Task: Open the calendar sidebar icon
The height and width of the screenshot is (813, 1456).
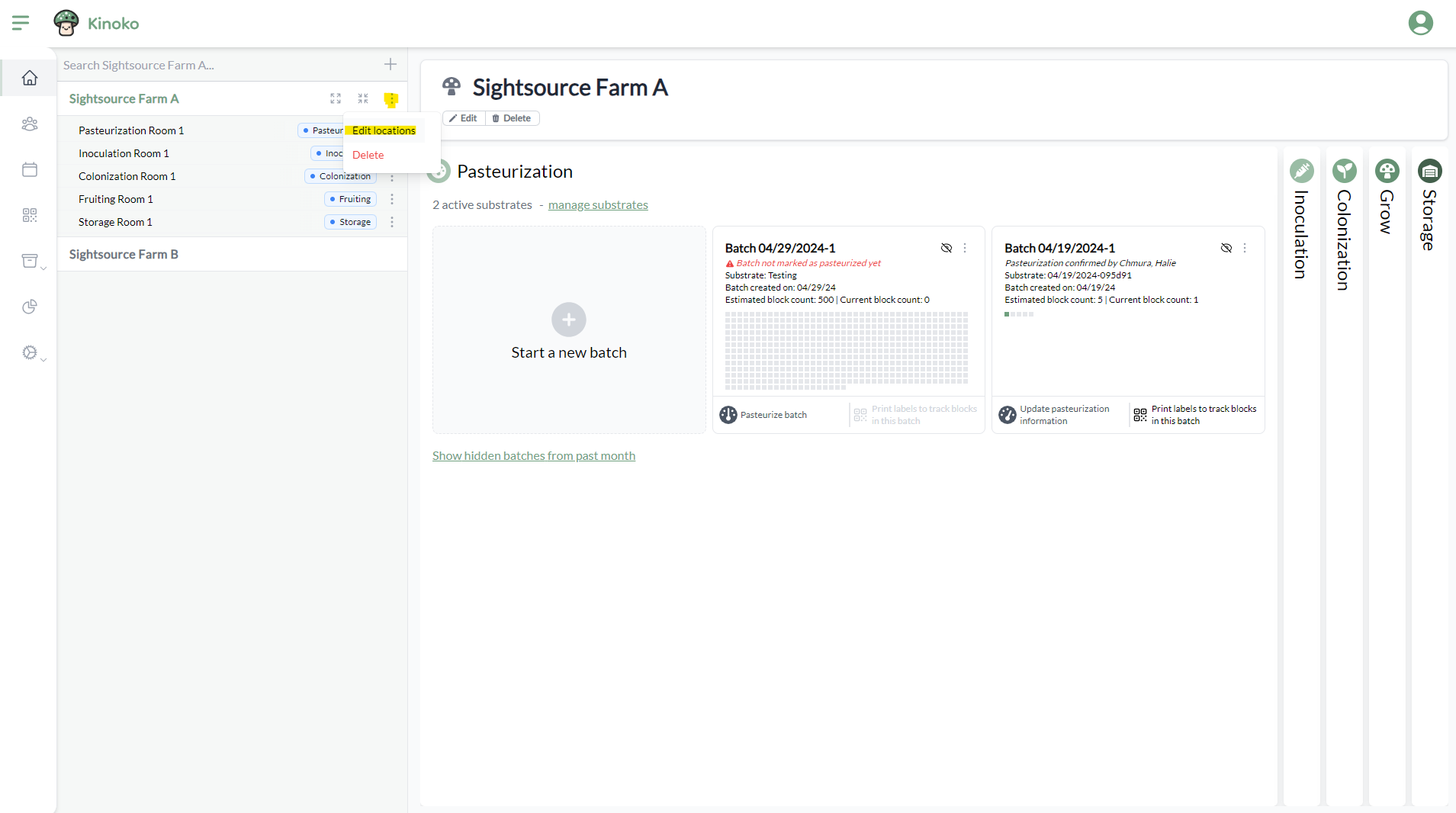Action: [x=30, y=169]
